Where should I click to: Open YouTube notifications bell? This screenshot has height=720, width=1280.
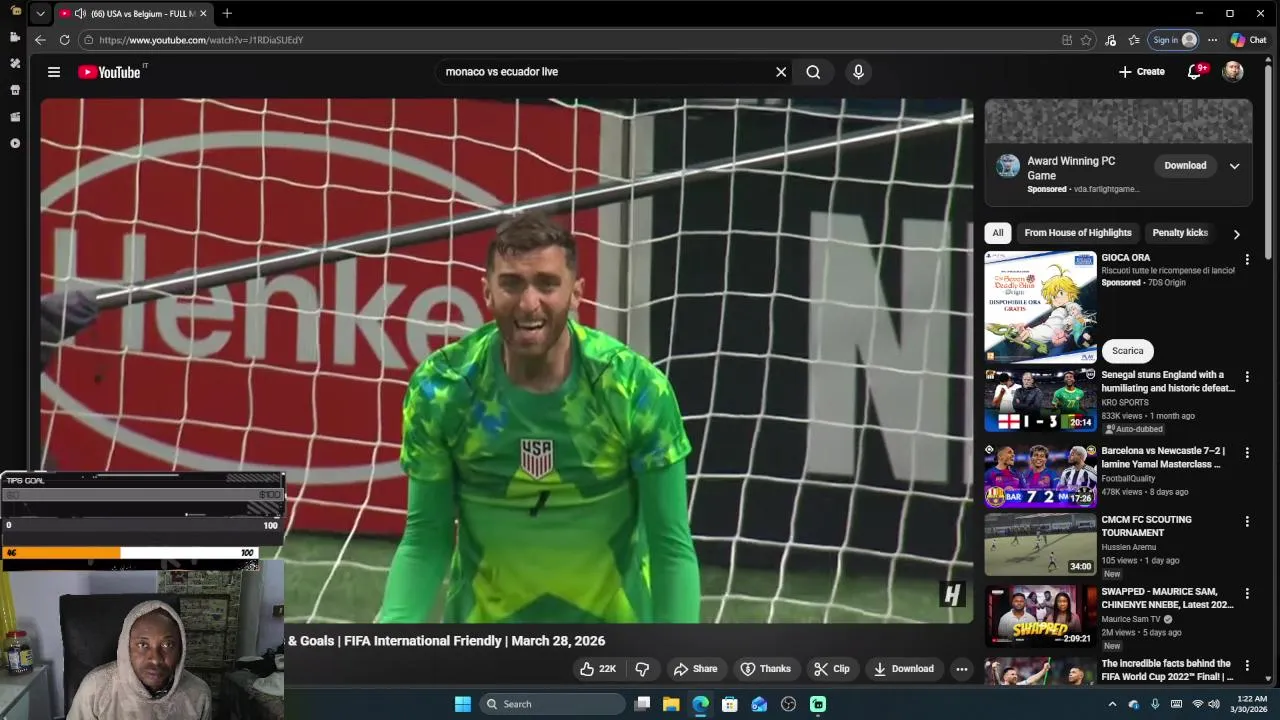(x=1194, y=72)
